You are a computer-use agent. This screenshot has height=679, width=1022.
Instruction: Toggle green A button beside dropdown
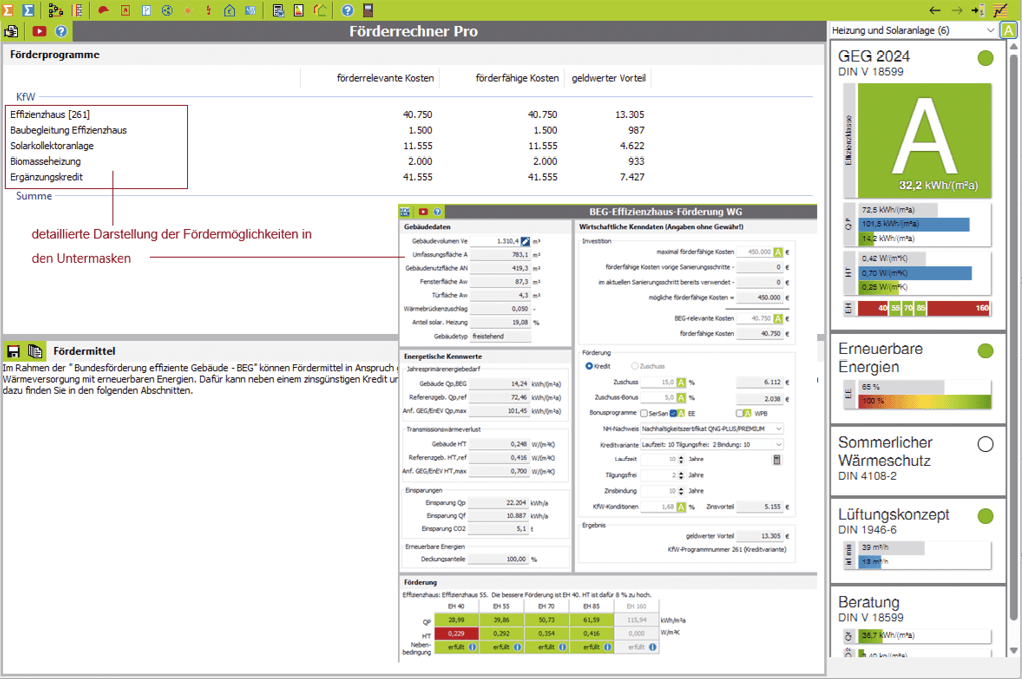pyautogui.click(x=1008, y=31)
